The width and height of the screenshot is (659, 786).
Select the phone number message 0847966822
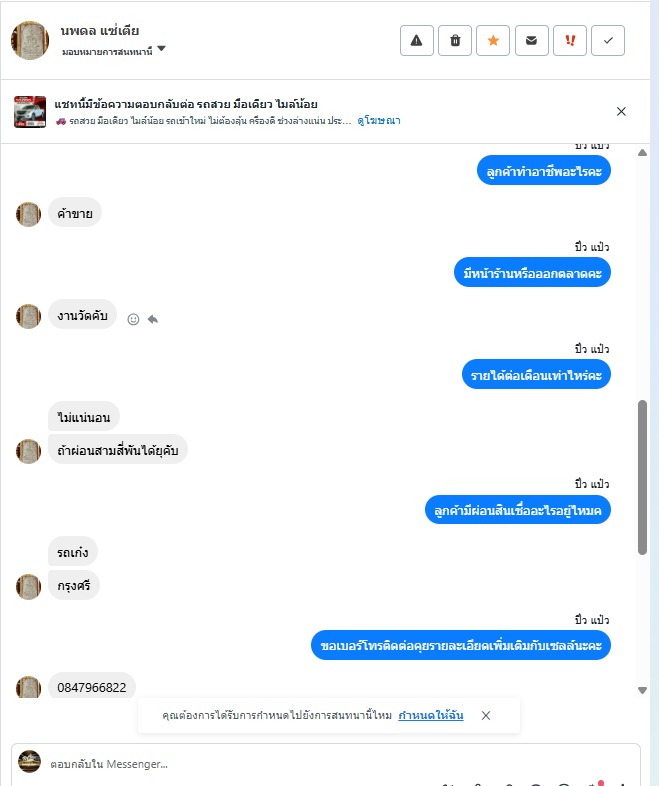[x=92, y=687]
